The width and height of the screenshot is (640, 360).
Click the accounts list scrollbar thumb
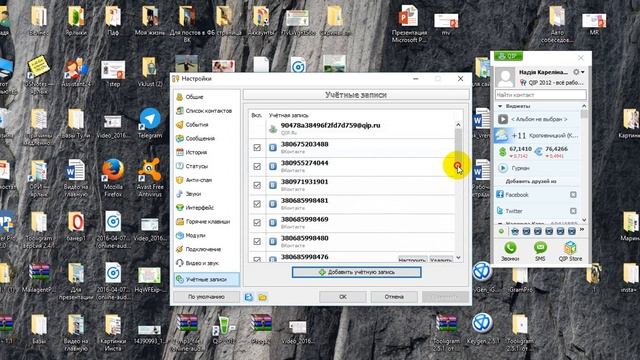click(x=458, y=147)
